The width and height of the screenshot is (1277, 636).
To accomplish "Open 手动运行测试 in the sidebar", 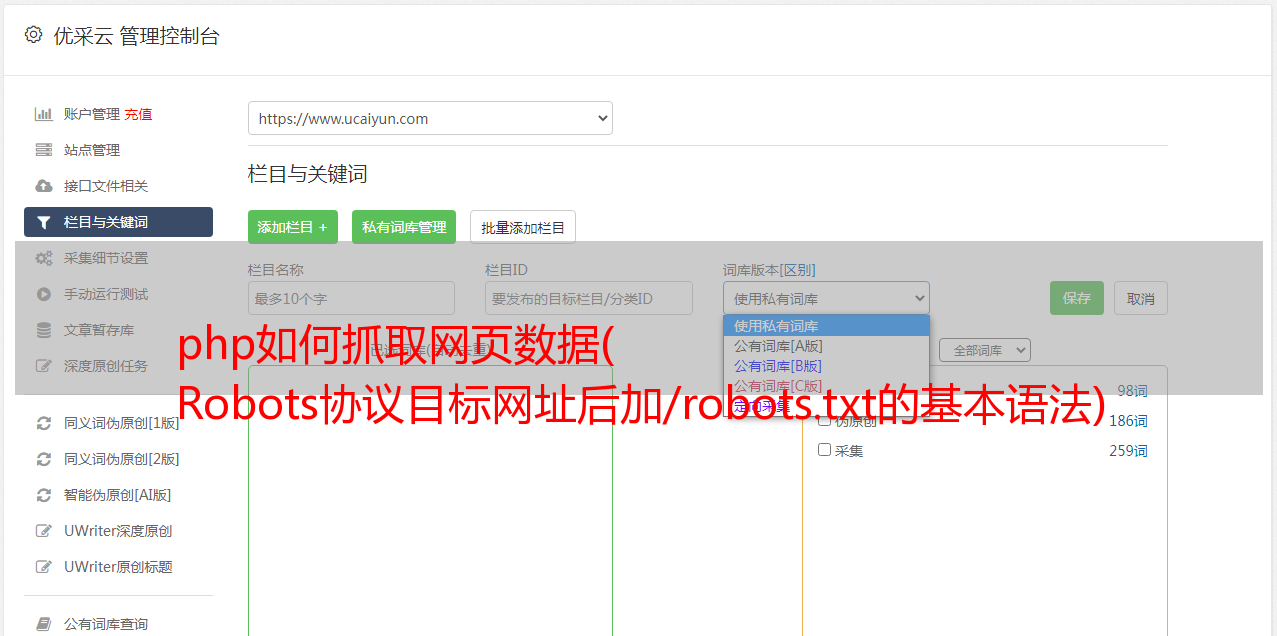I will 106,294.
